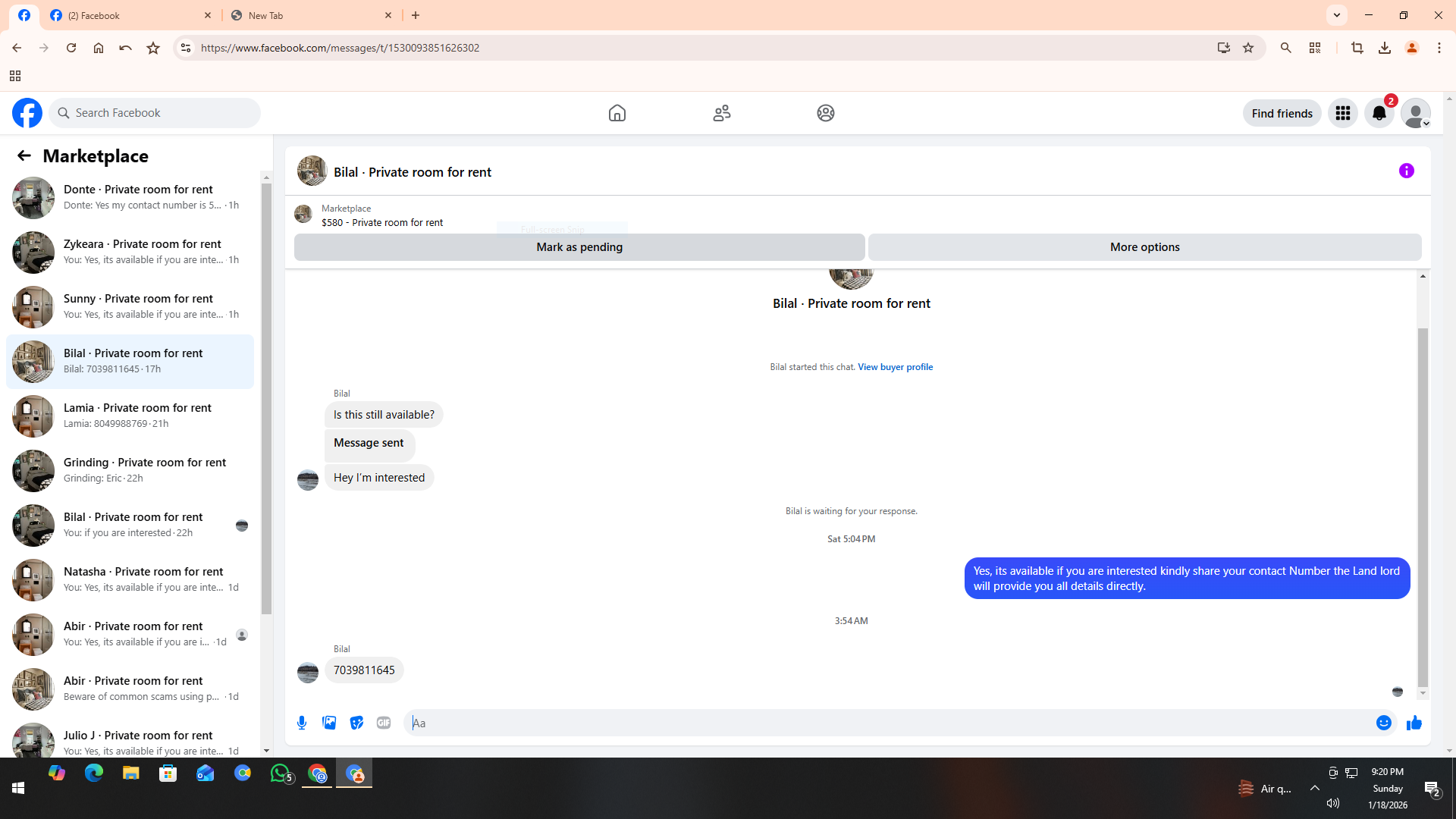Send a thumbs-up like

click(x=1414, y=723)
